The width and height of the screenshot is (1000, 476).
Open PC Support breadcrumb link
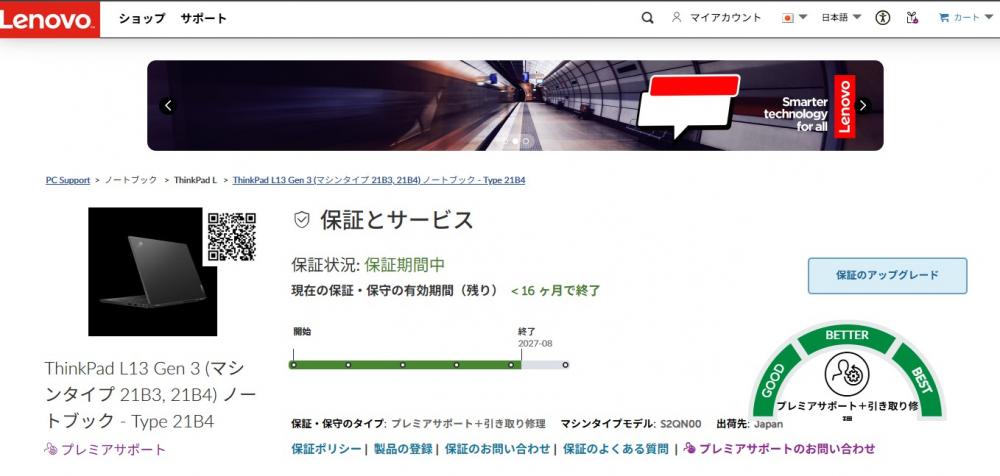pyautogui.click(x=68, y=181)
